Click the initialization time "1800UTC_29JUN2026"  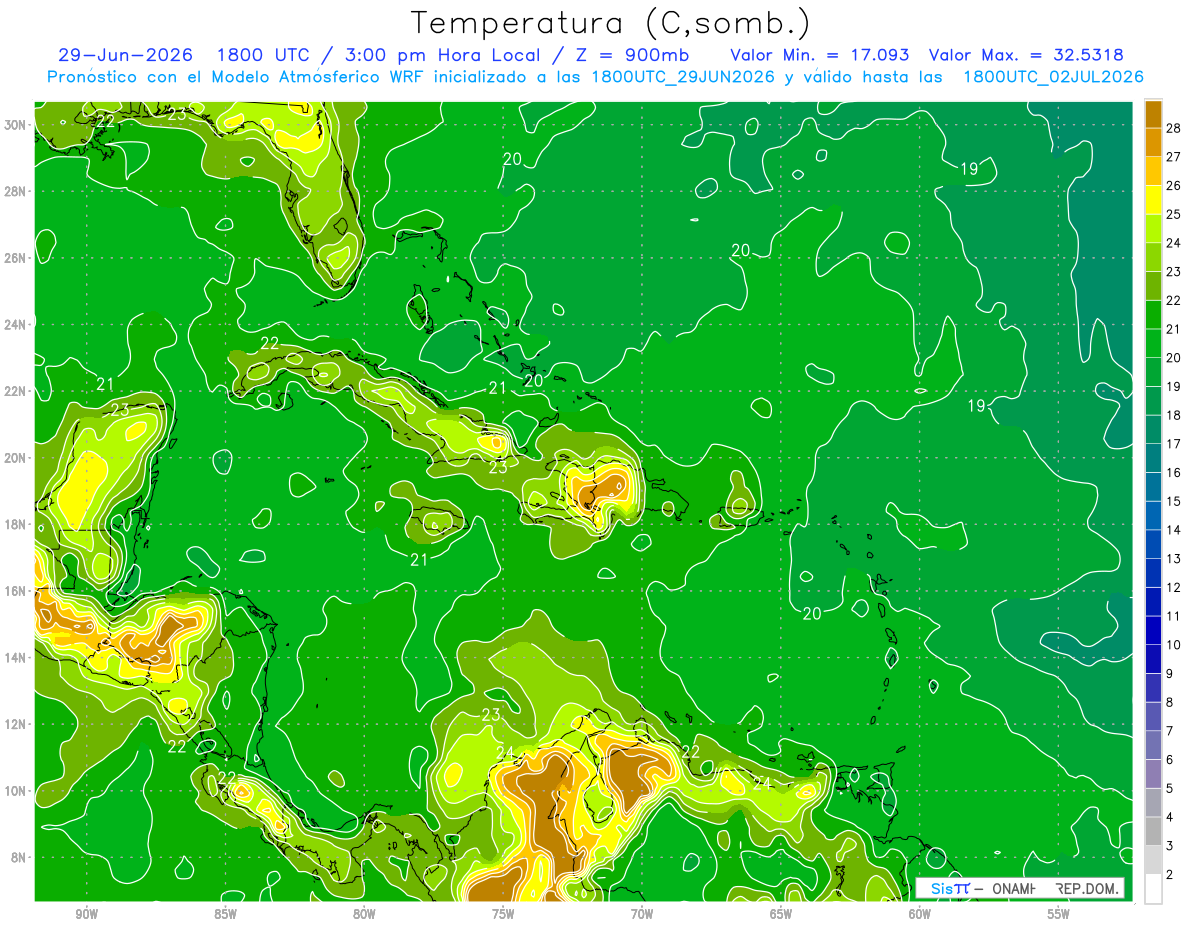[682, 77]
